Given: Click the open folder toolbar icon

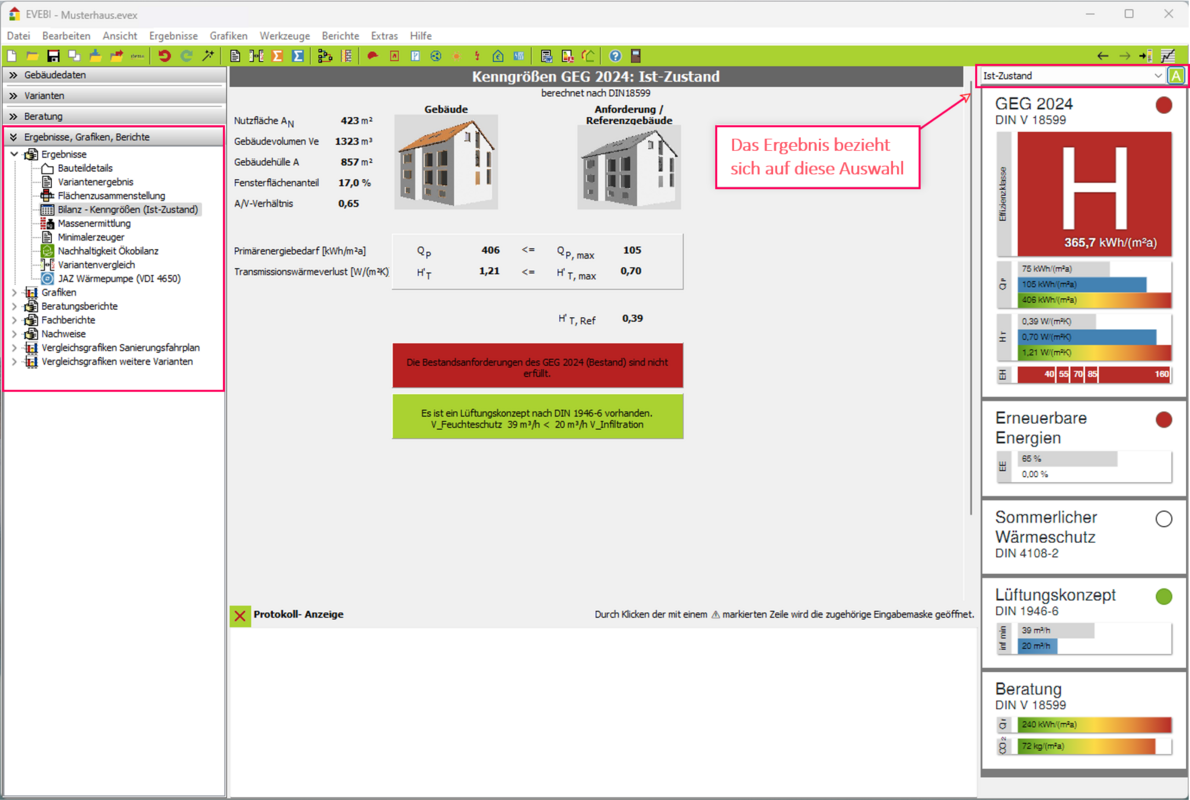Looking at the screenshot, I should (x=32, y=56).
